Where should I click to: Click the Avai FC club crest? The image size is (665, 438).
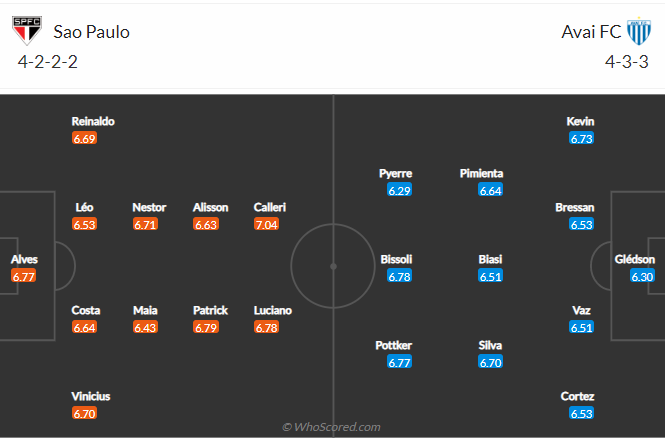(x=639, y=31)
